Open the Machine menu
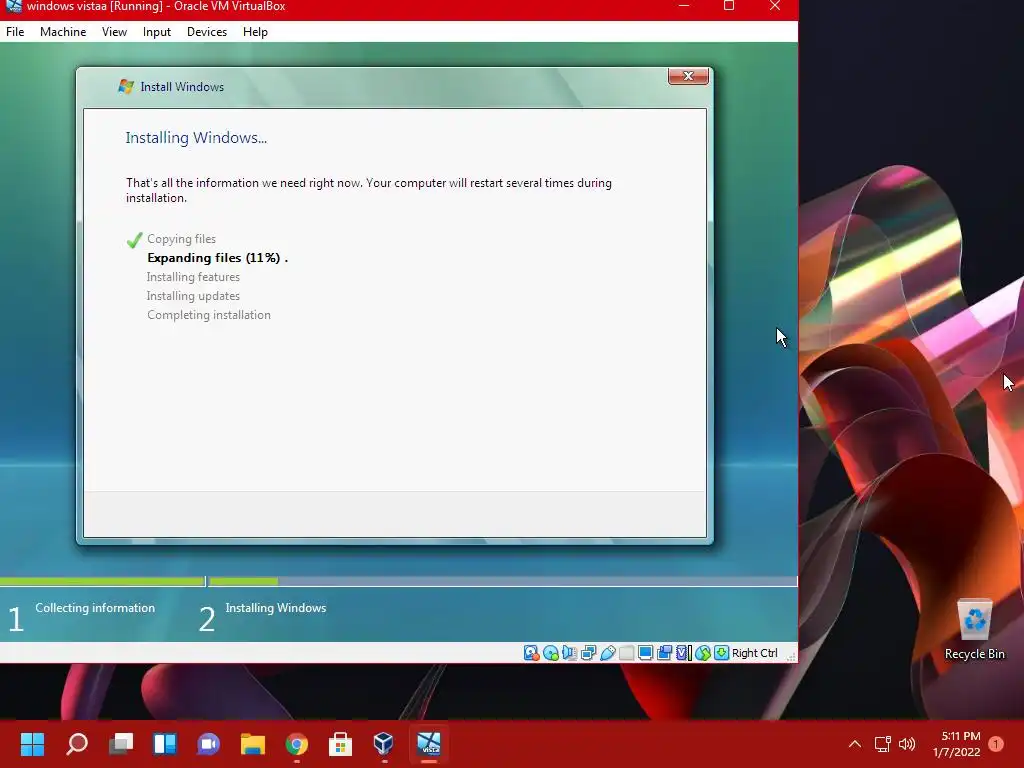 pyautogui.click(x=63, y=31)
